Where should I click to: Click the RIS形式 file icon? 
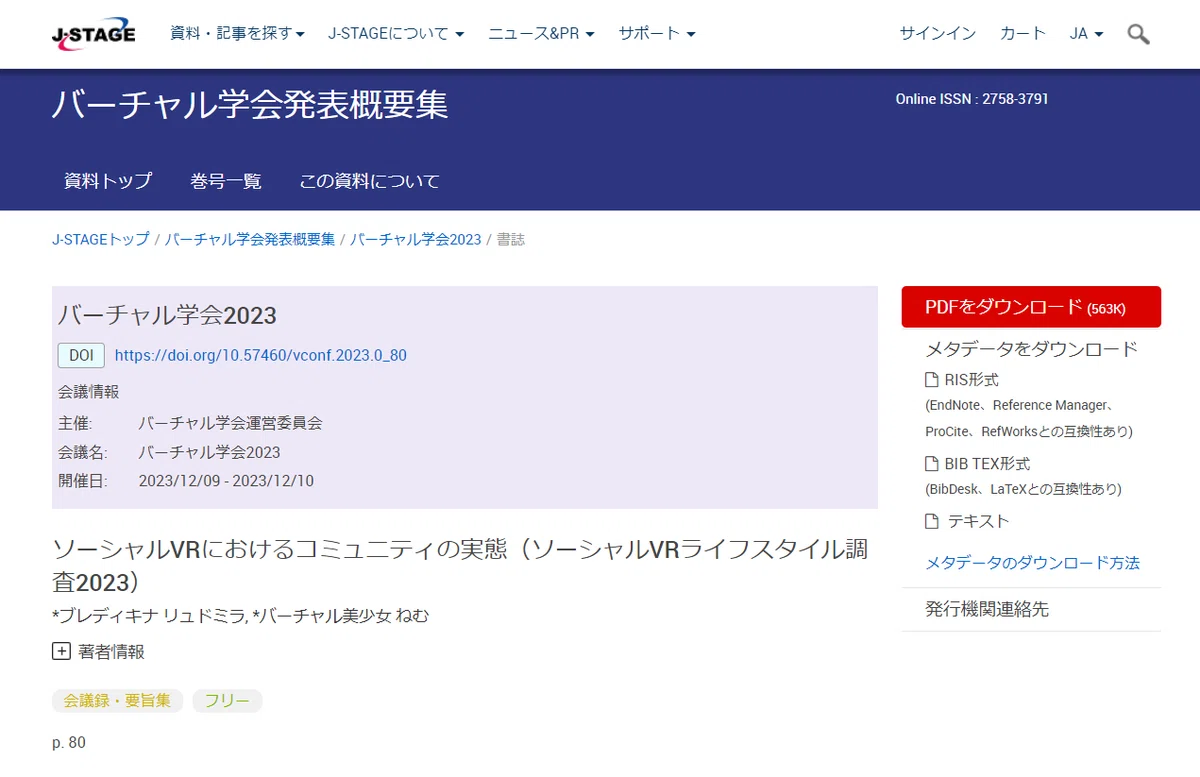932,380
